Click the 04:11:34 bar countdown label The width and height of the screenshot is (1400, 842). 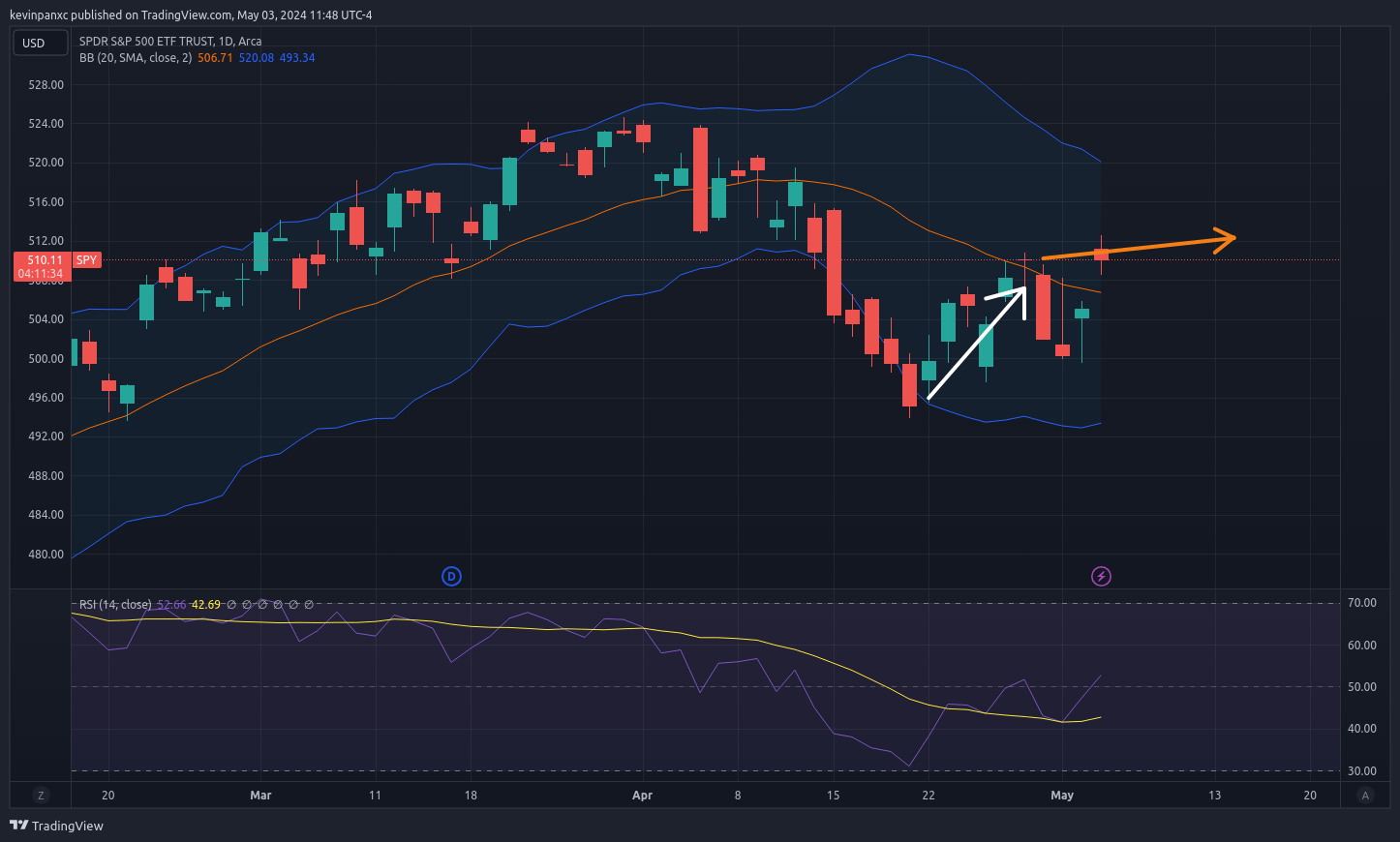click(x=41, y=274)
